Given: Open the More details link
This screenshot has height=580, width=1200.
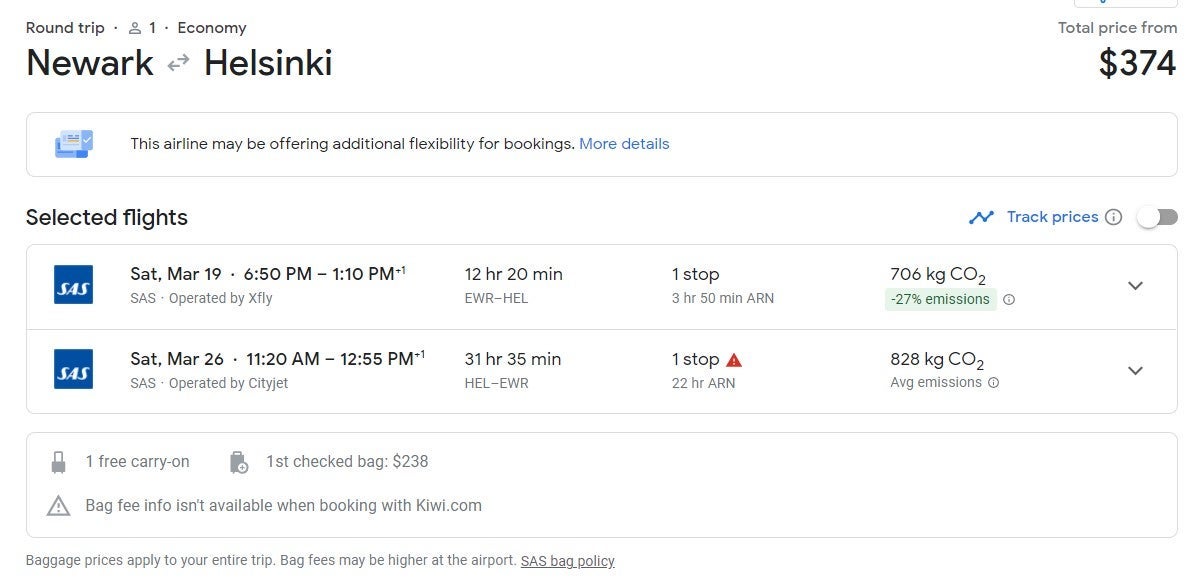Looking at the screenshot, I should point(624,144).
